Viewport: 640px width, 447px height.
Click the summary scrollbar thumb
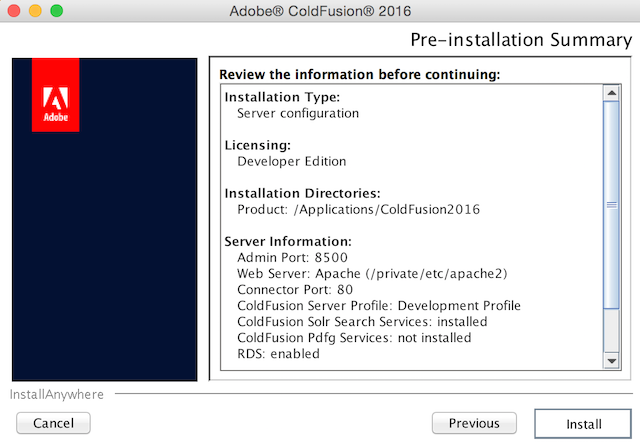tap(611, 205)
